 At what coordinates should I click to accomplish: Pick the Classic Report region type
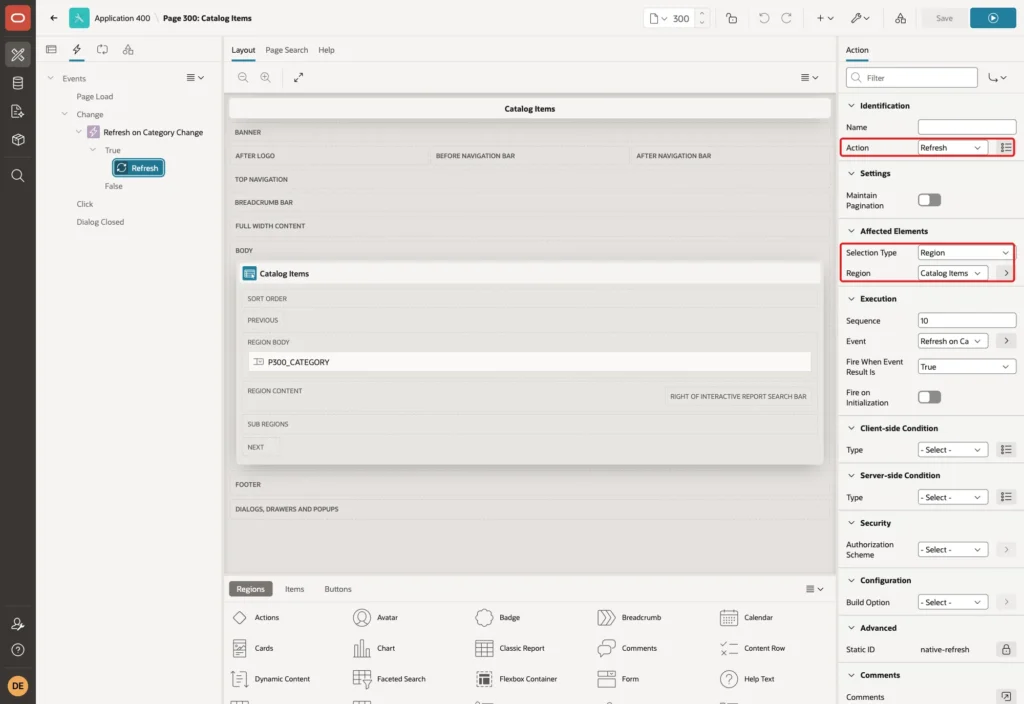click(x=509, y=648)
